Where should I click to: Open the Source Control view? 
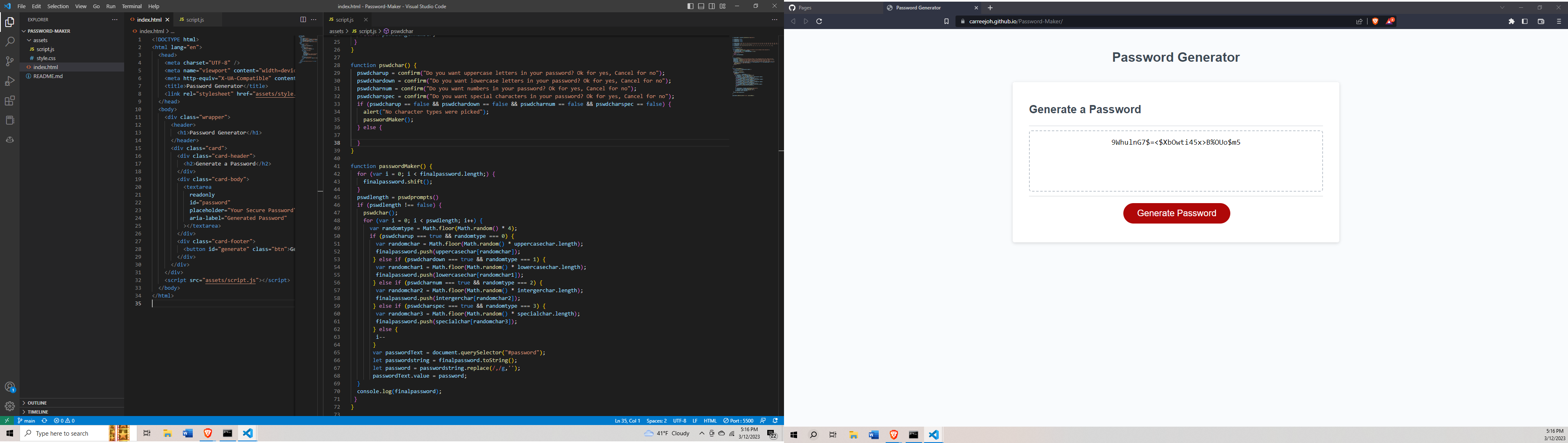(10, 61)
